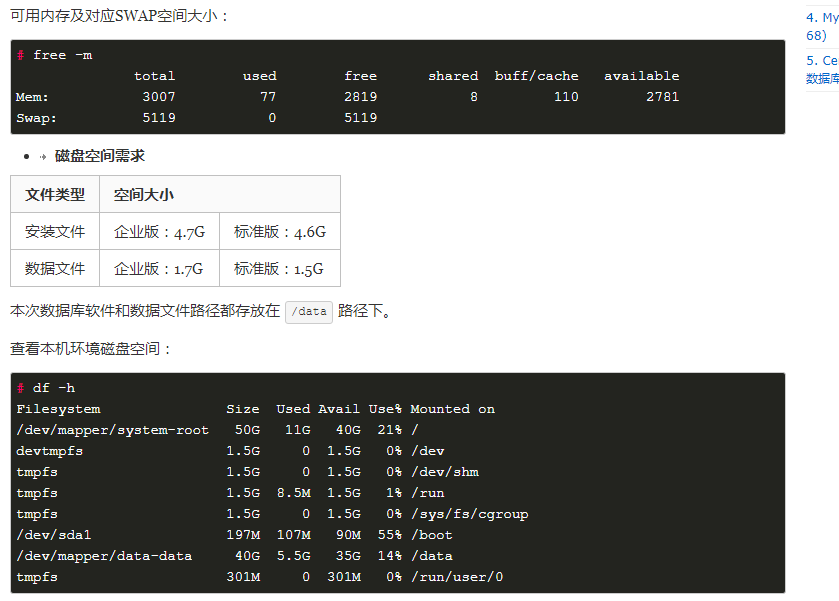839x601 pixels.
Task: Click the cell "企业版：4.7G"
Action: pyautogui.click(x=159, y=232)
